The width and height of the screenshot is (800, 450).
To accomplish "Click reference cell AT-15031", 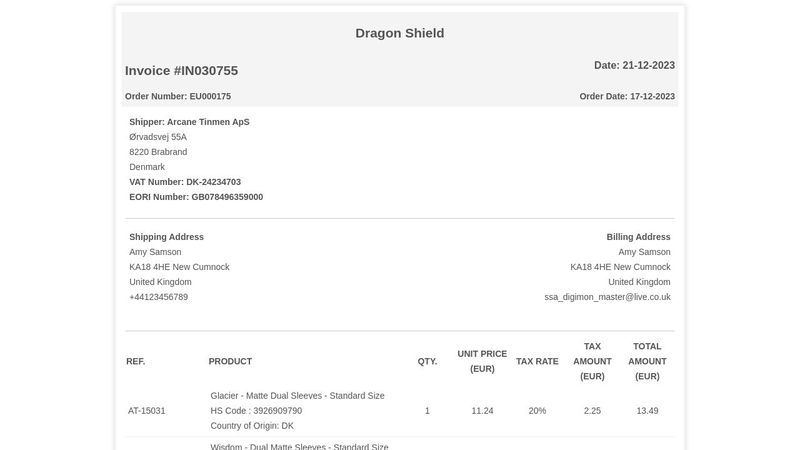I will click(x=146, y=411).
